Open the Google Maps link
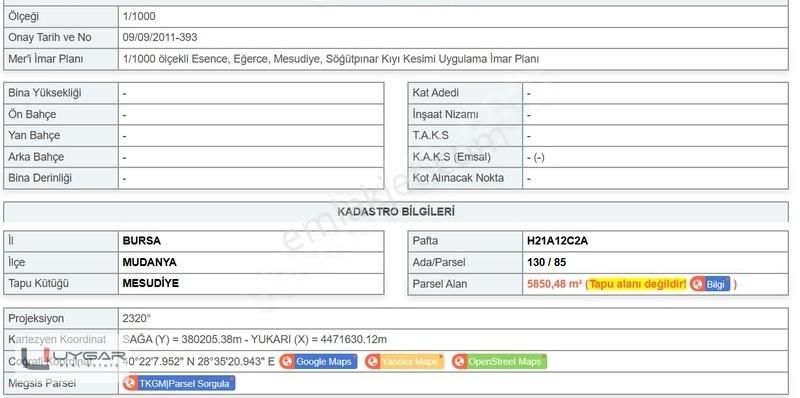 [318, 362]
